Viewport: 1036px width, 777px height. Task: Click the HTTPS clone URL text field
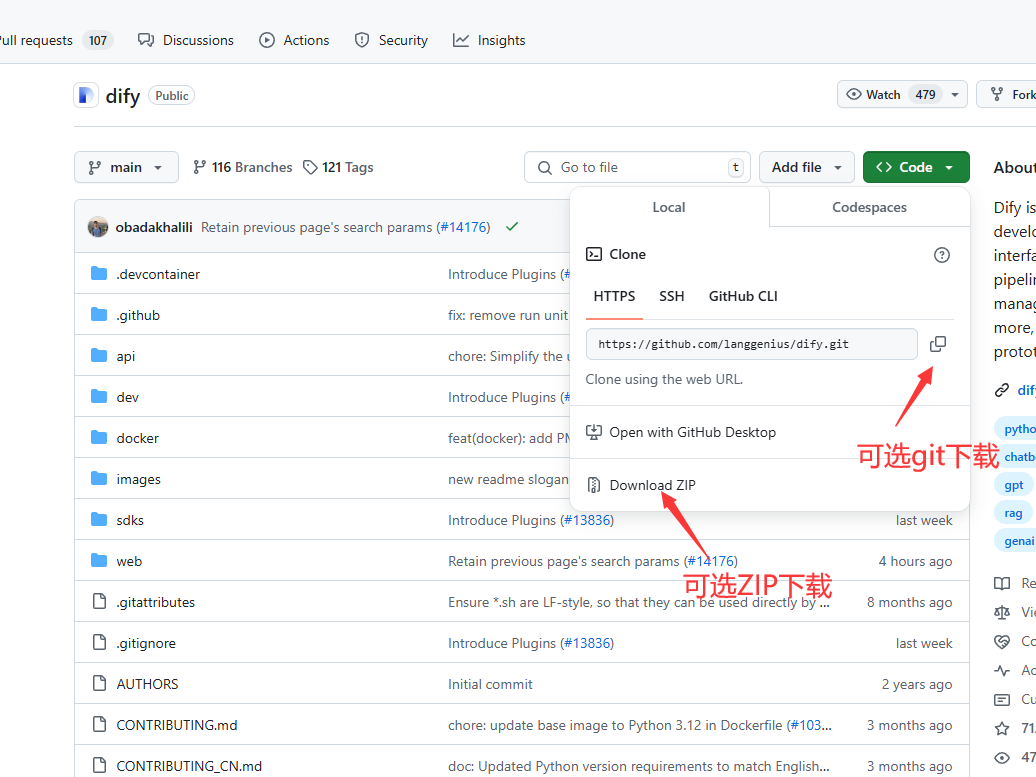click(x=751, y=344)
